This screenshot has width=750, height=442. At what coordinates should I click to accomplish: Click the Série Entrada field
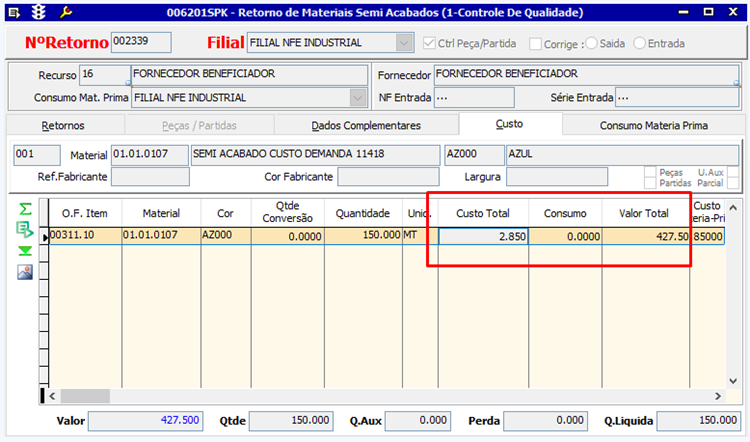[x=677, y=98]
